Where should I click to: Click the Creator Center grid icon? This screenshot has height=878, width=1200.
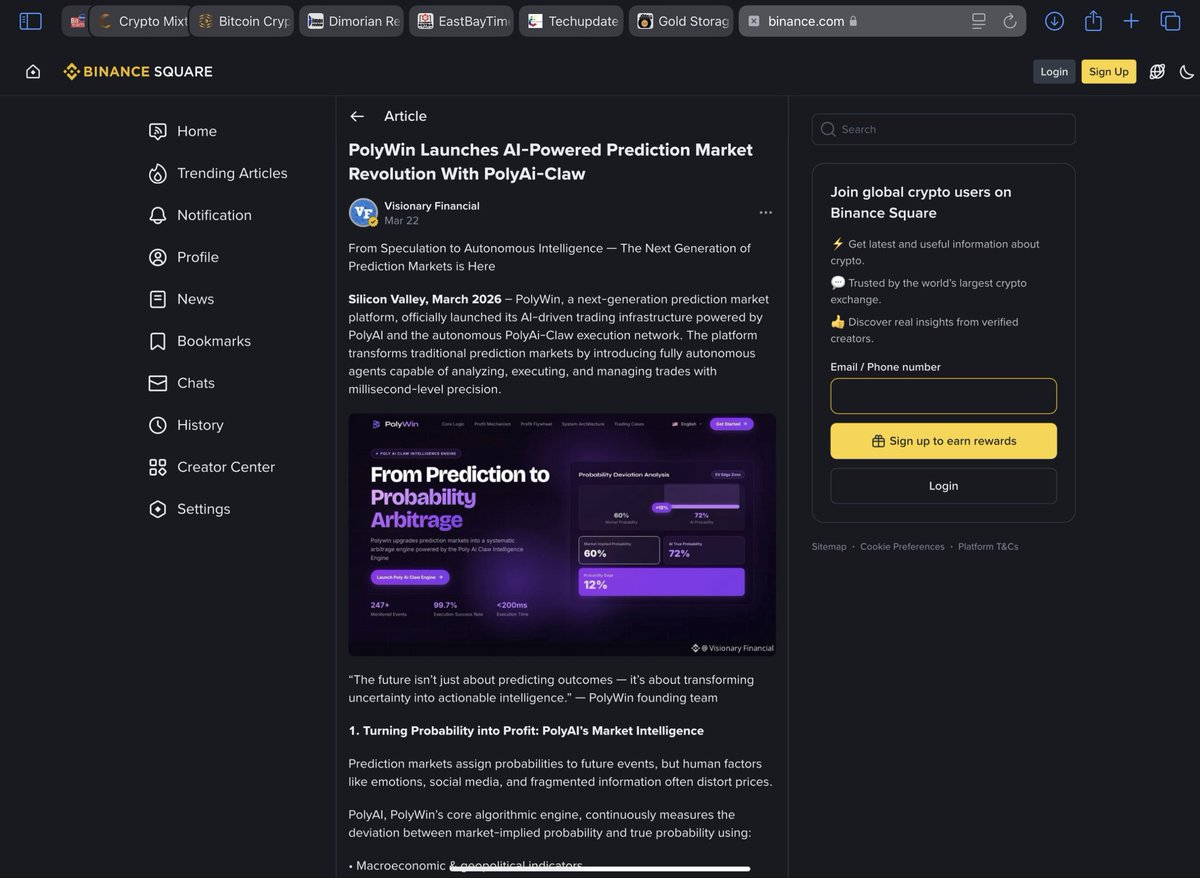click(x=157, y=467)
